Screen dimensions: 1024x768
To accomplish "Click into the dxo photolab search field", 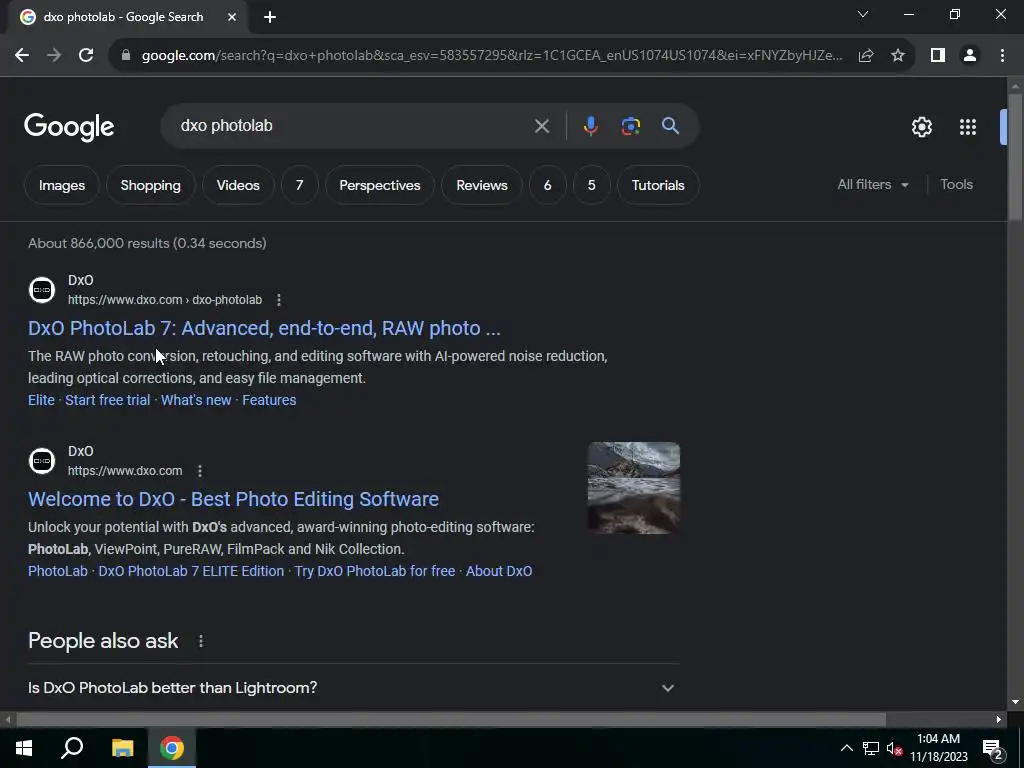I will tap(353, 126).
